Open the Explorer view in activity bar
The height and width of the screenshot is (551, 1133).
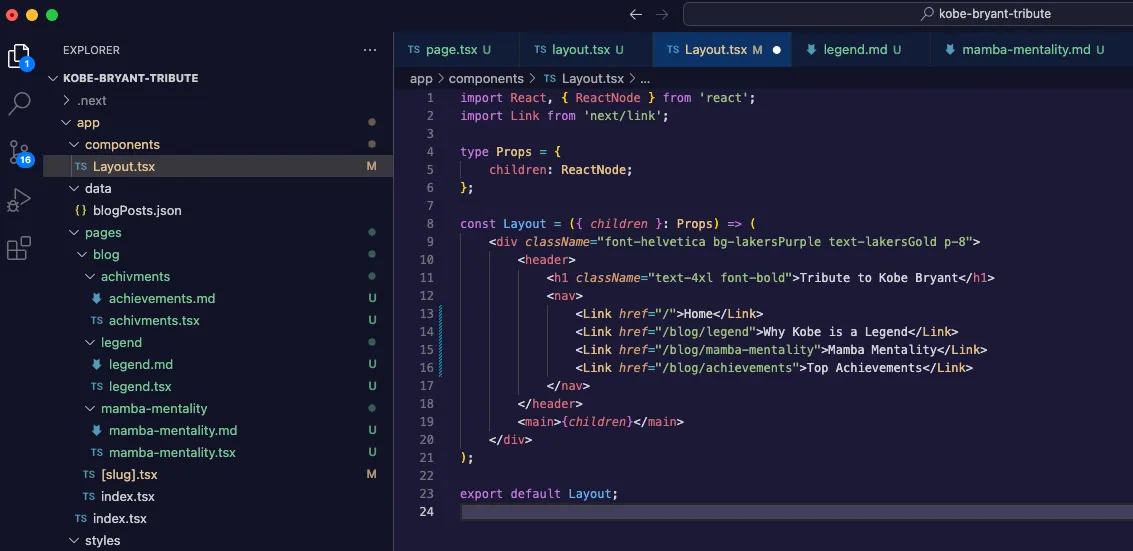(x=20, y=56)
